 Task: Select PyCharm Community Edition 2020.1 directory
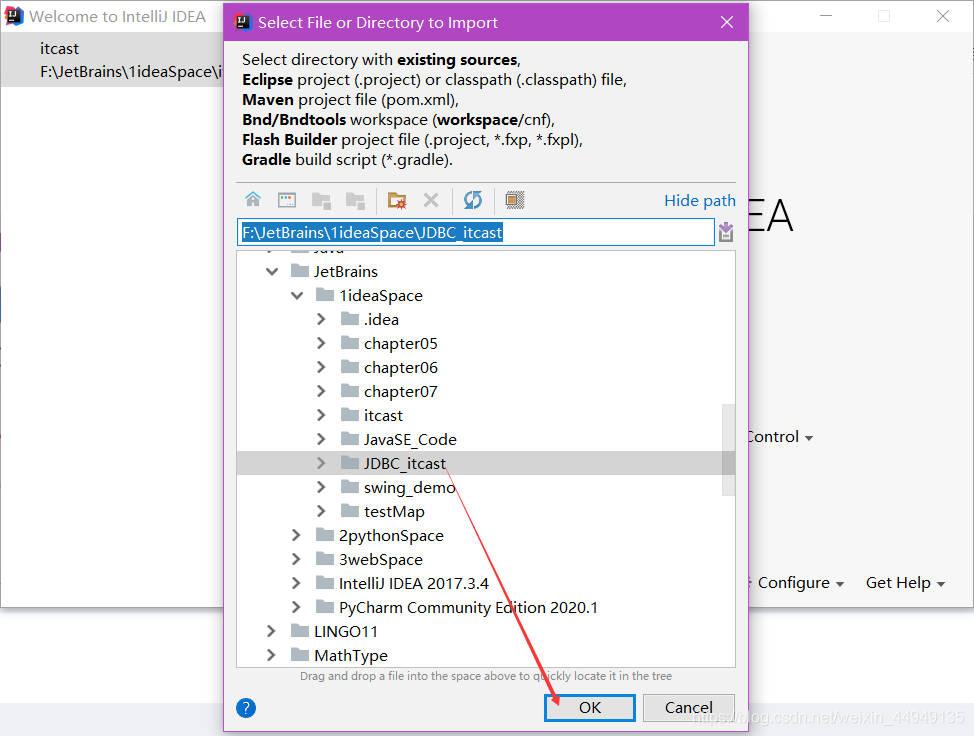pos(468,607)
